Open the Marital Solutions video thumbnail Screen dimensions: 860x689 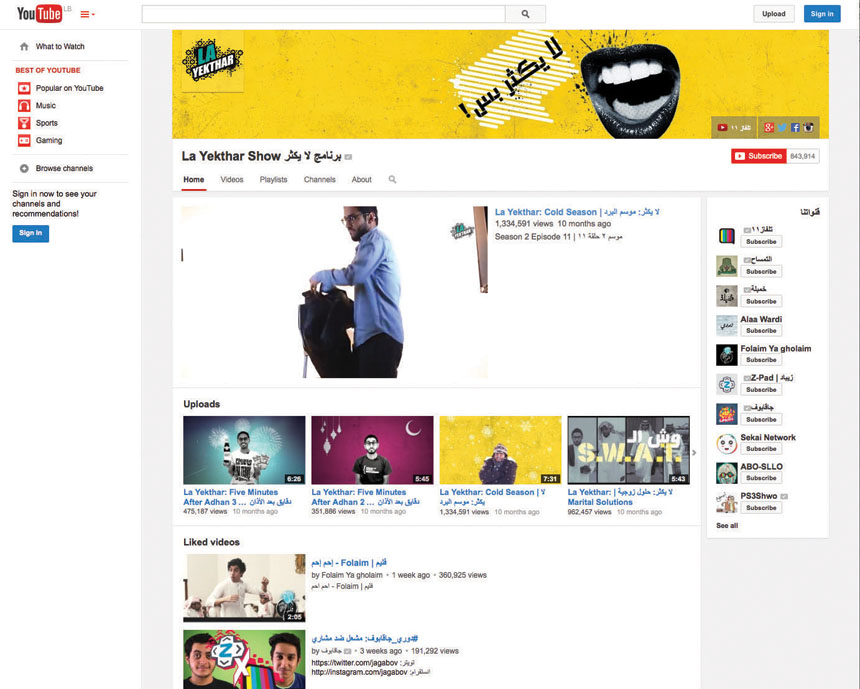pos(628,450)
